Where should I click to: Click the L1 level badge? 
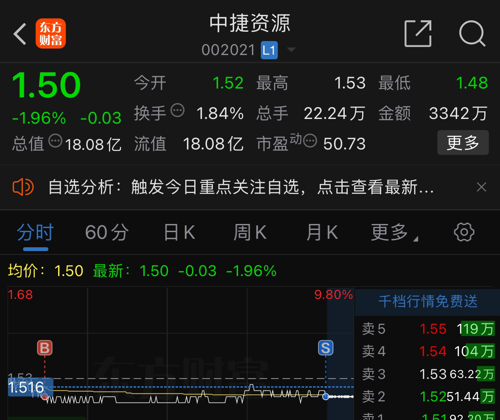269,50
